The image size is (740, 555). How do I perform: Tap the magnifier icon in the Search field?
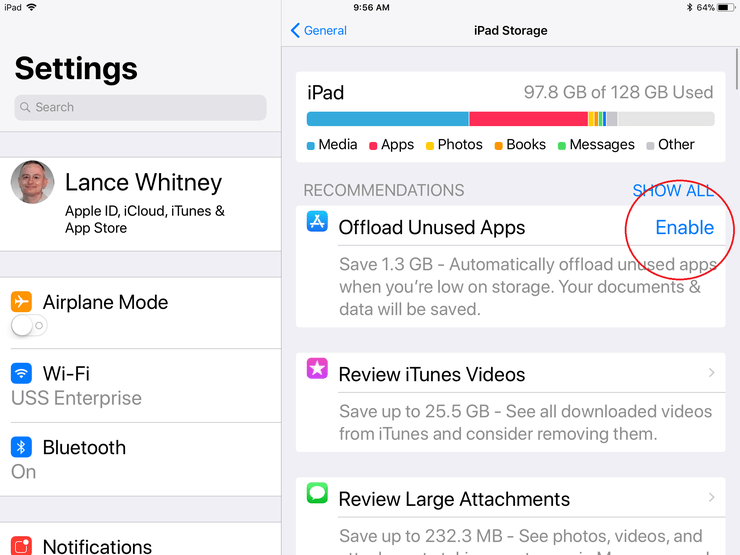pos(25,107)
